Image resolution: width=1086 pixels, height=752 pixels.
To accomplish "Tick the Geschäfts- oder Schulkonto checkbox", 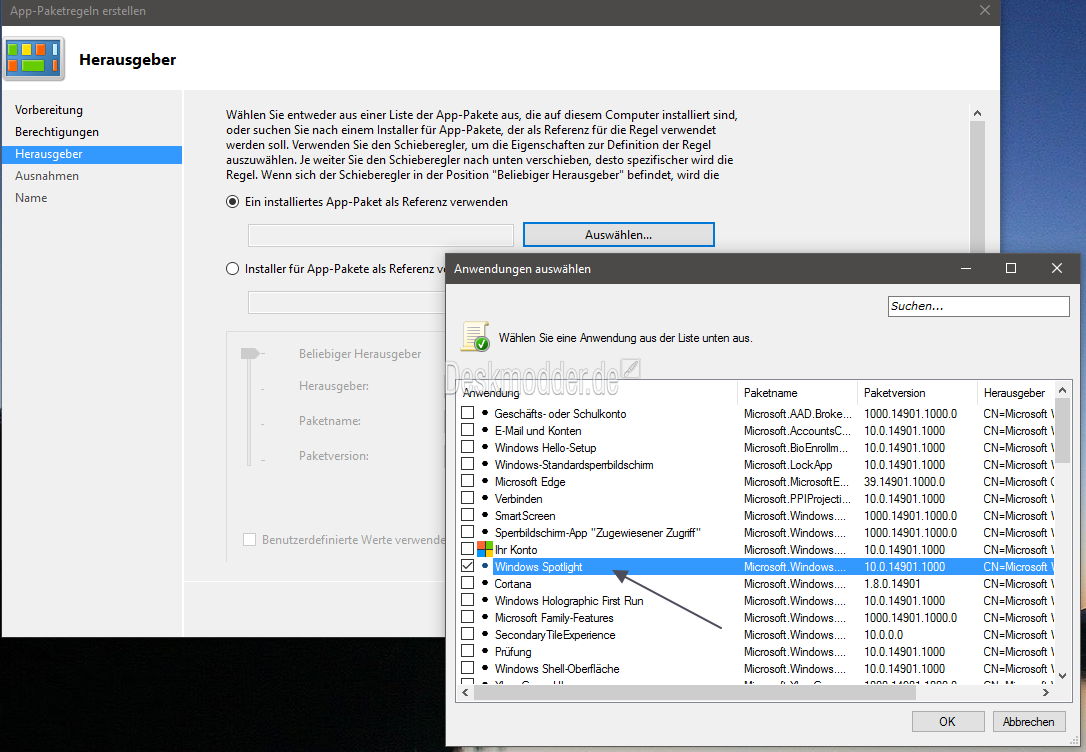I will click(x=468, y=413).
